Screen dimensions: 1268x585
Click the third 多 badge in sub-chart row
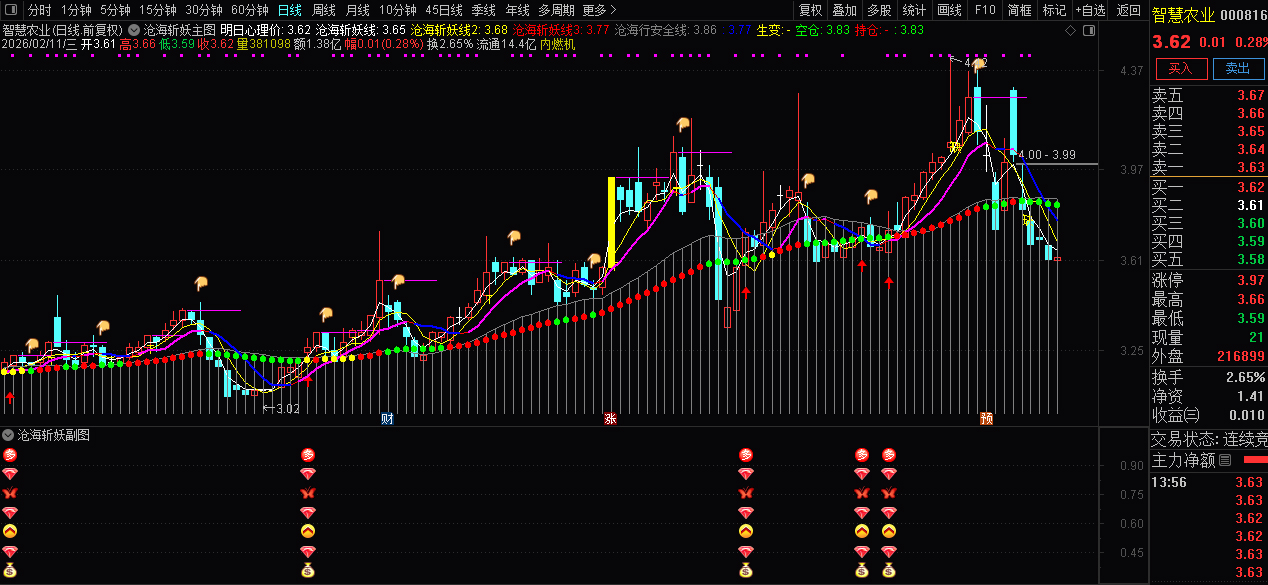[x=745, y=455]
